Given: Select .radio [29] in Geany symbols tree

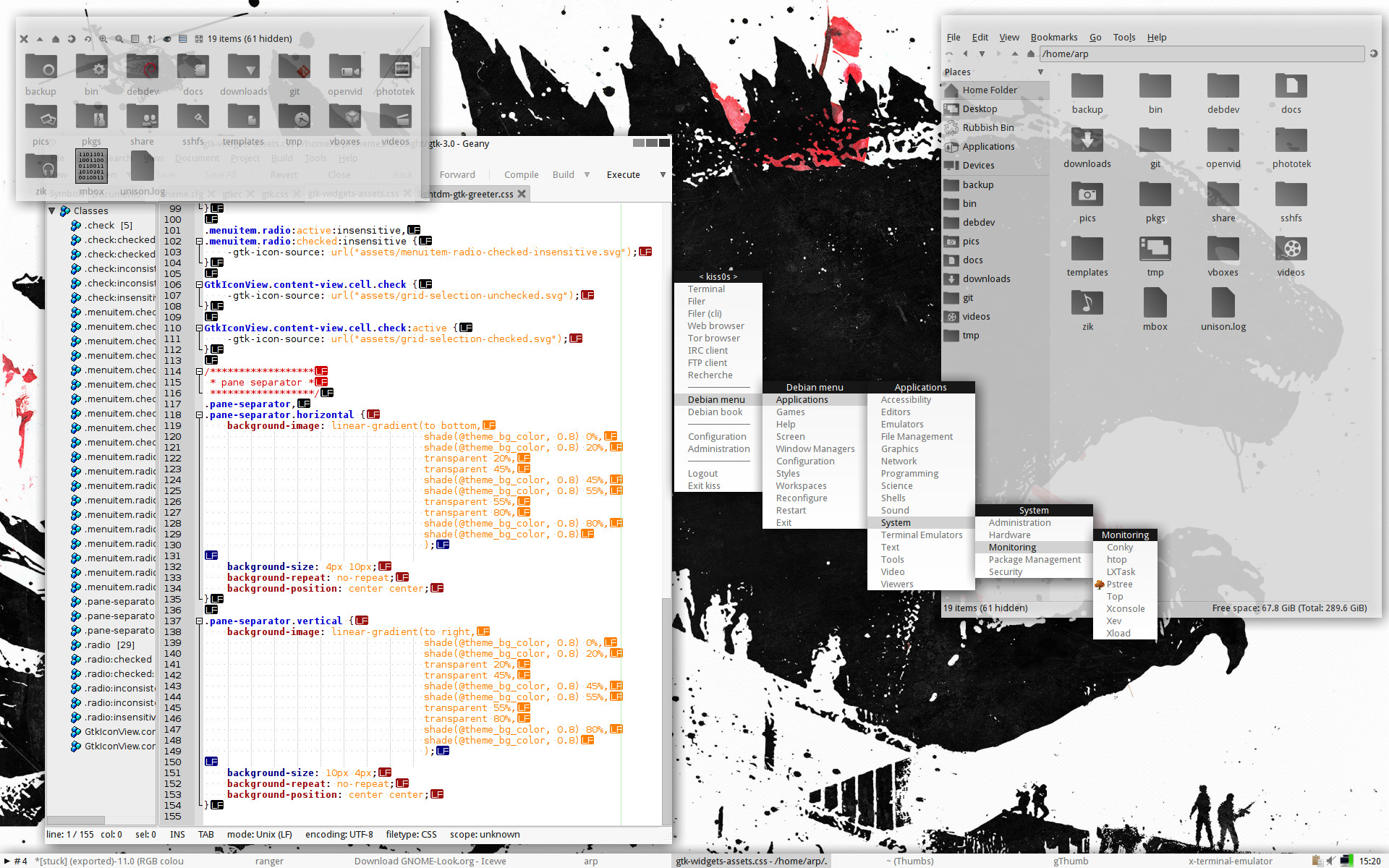Looking at the screenshot, I should (x=110, y=645).
